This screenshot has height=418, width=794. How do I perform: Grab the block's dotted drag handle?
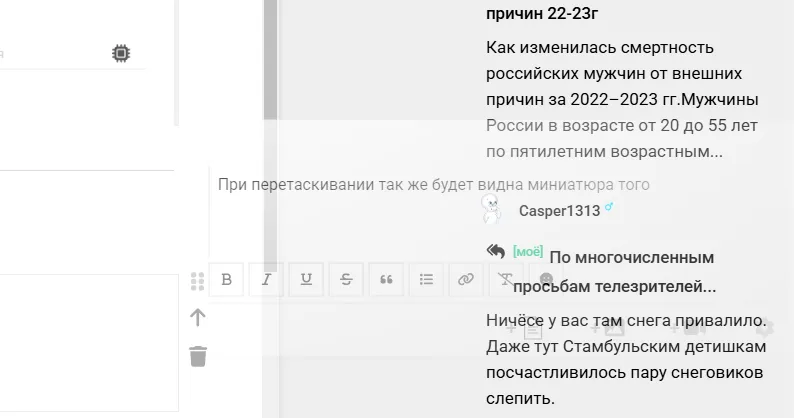[197, 281]
